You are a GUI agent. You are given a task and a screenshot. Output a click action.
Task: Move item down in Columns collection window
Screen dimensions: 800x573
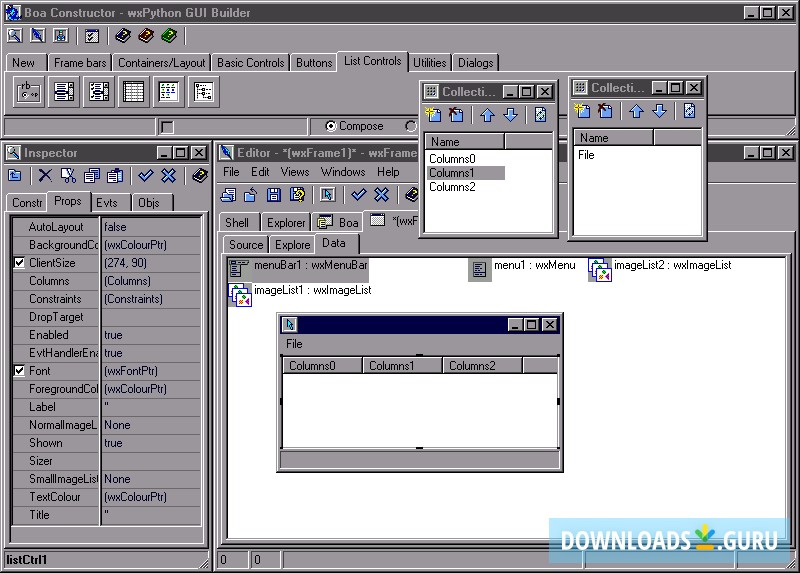pyautogui.click(x=511, y=115)
